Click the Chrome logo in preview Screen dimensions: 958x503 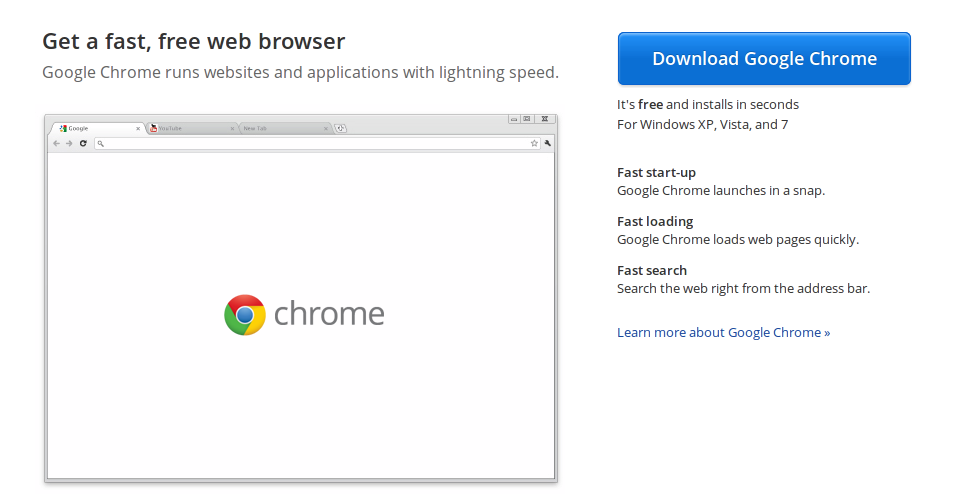coord(244,315)
